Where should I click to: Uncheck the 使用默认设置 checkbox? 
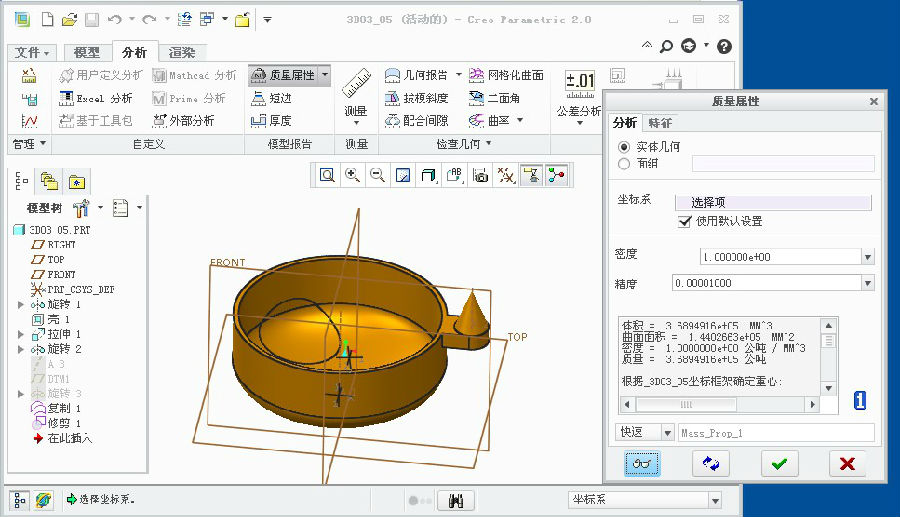pyautogui.click(x=685, y=221)
